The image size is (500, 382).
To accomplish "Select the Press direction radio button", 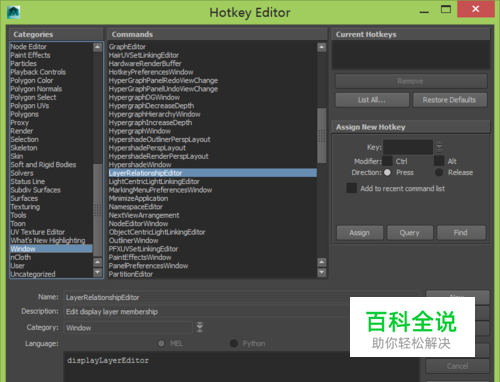I will coord(387,172).
